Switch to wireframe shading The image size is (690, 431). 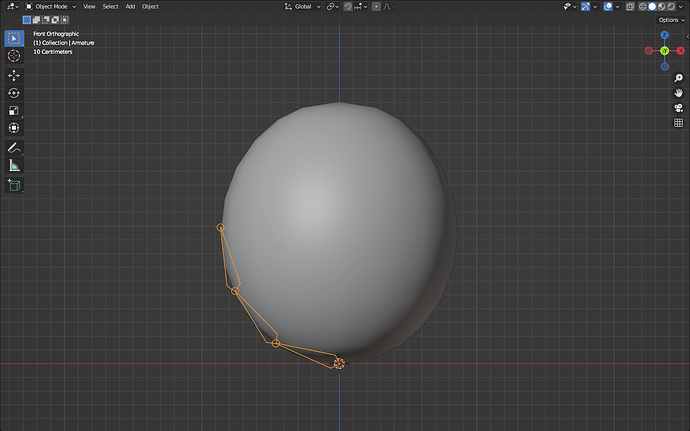tap(643, 7)
